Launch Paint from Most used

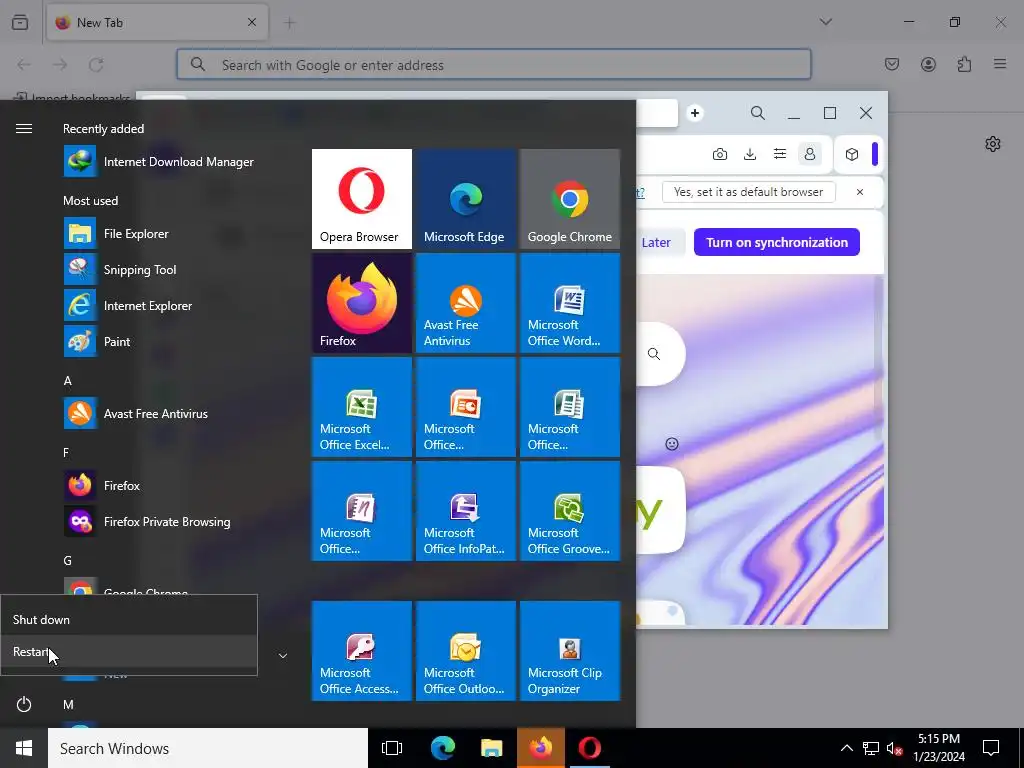[x=176, y=342]
